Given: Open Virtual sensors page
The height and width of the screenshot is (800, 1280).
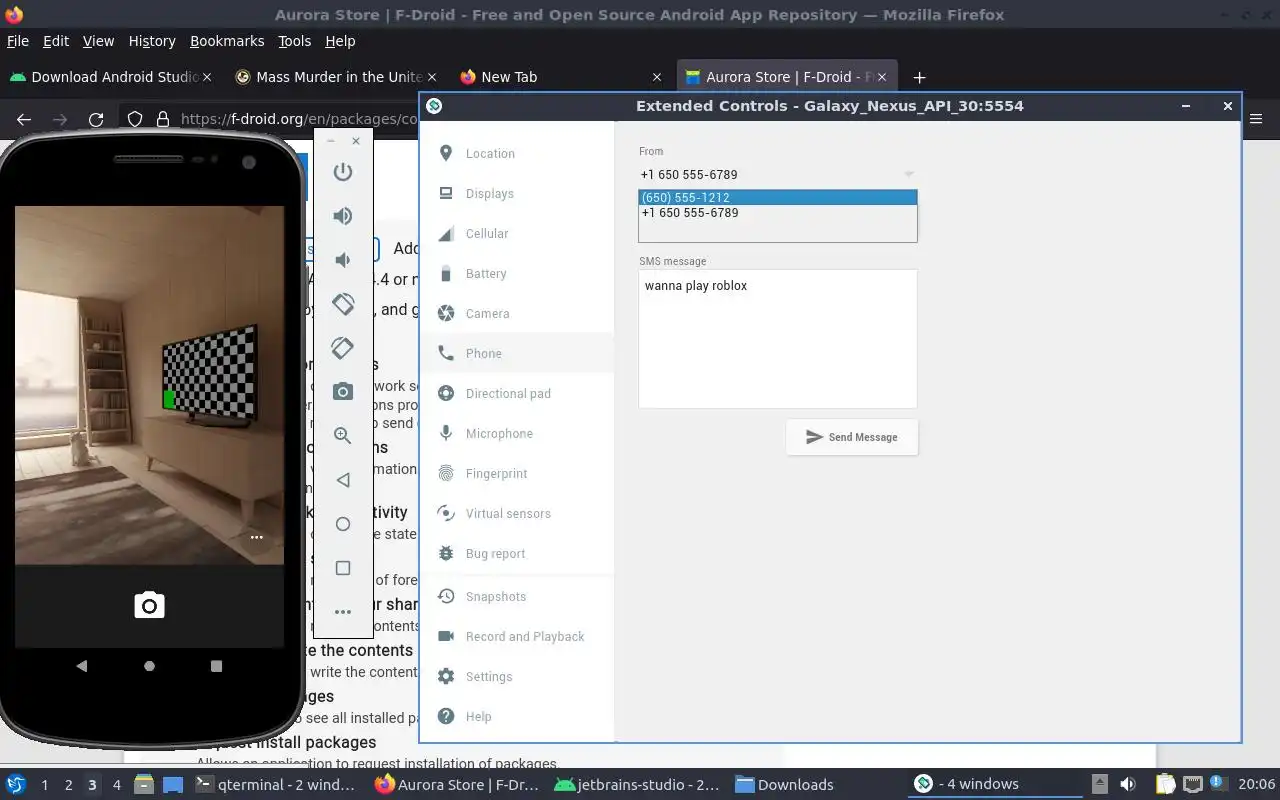Looking at the screenshot, I should point(516,513).
